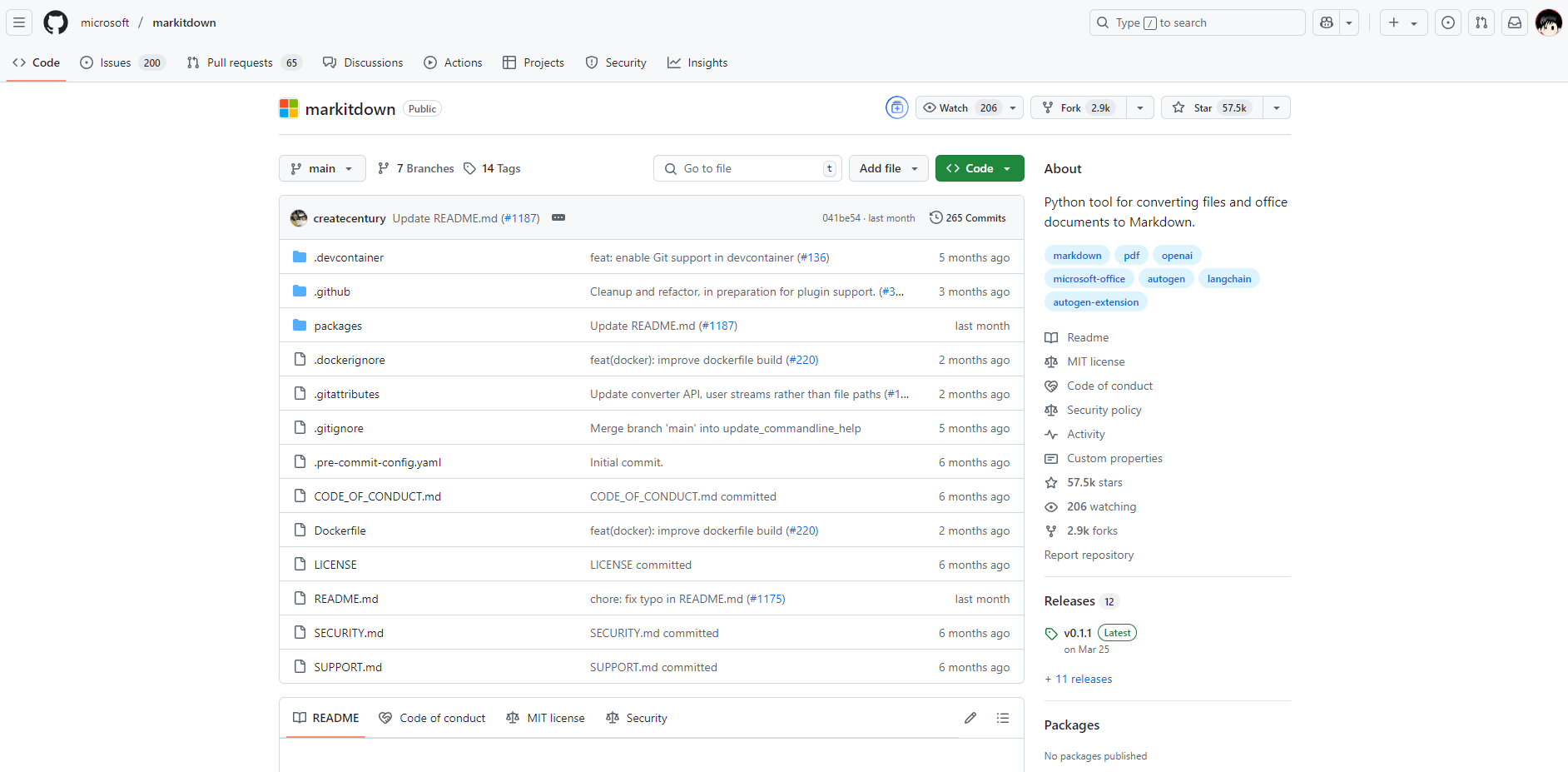Viewport: 1568px width, 772px height.
Task: Open the notifications inbox icon
Action: click(x=1515, y=22)
